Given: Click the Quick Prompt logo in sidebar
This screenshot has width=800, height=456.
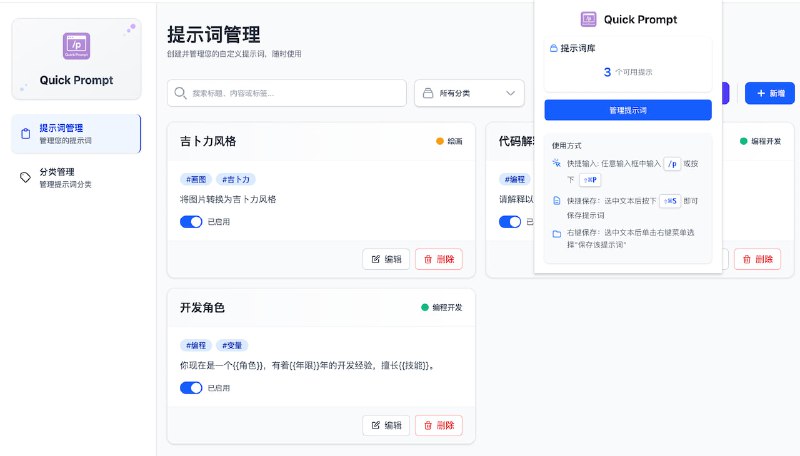Looking at the screenshot, I should [x=76, y=45].
